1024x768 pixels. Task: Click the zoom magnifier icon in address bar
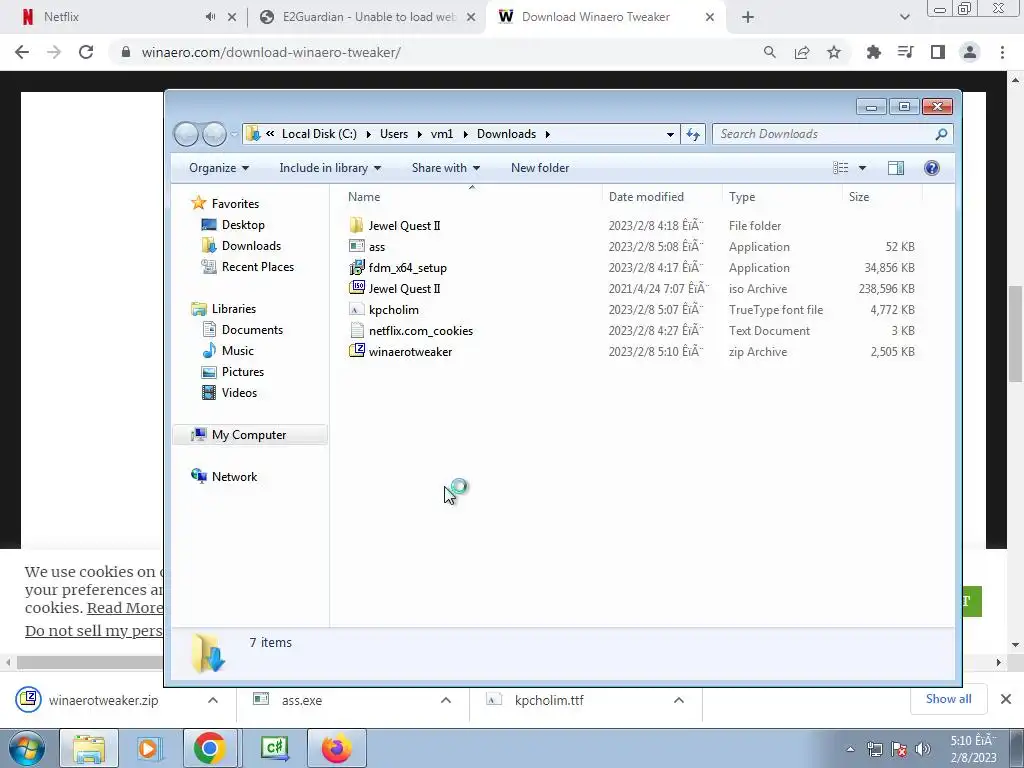(x=770, y=52)
